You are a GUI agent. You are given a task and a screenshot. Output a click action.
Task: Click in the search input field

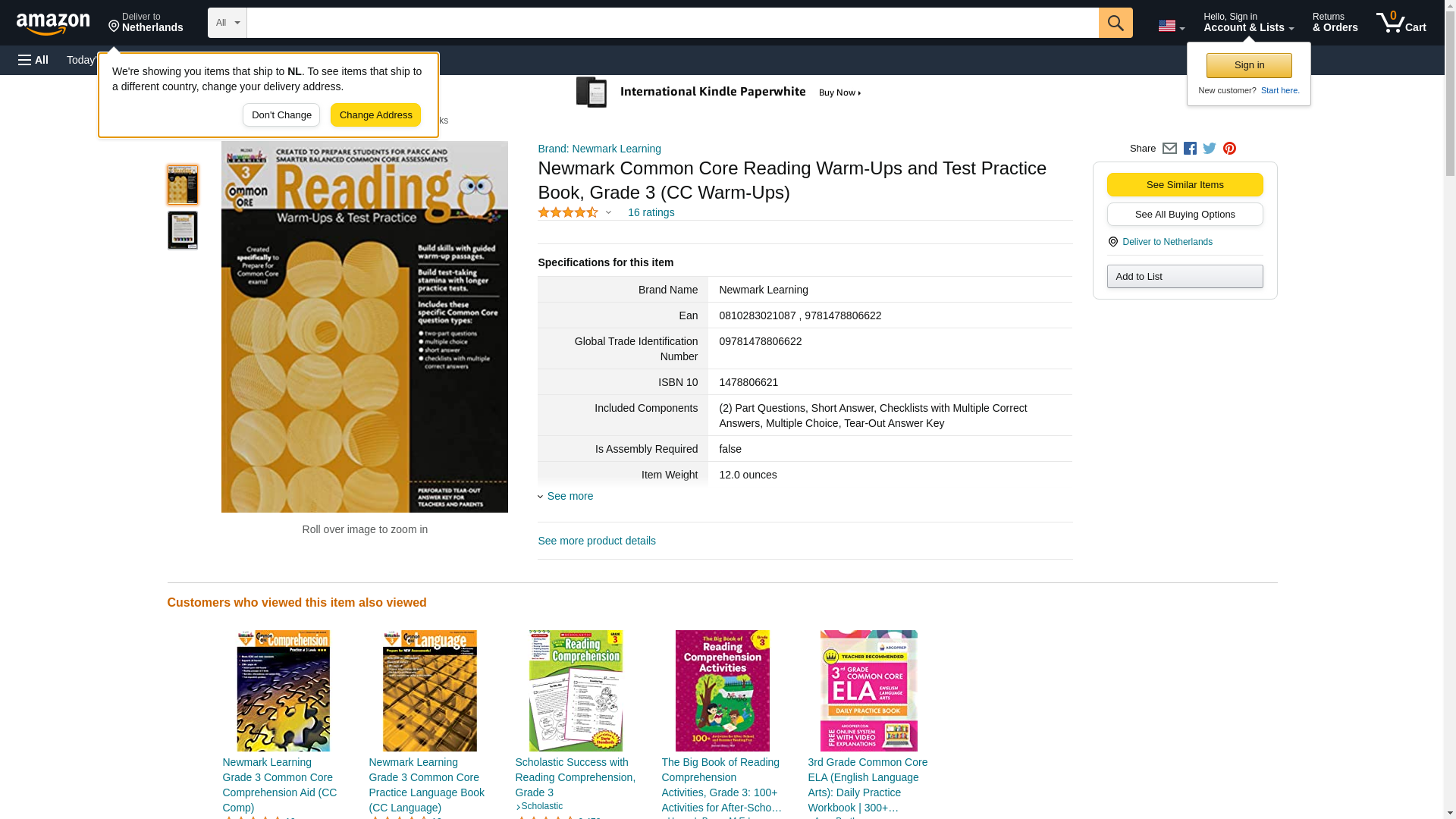[x=673, y=23]
